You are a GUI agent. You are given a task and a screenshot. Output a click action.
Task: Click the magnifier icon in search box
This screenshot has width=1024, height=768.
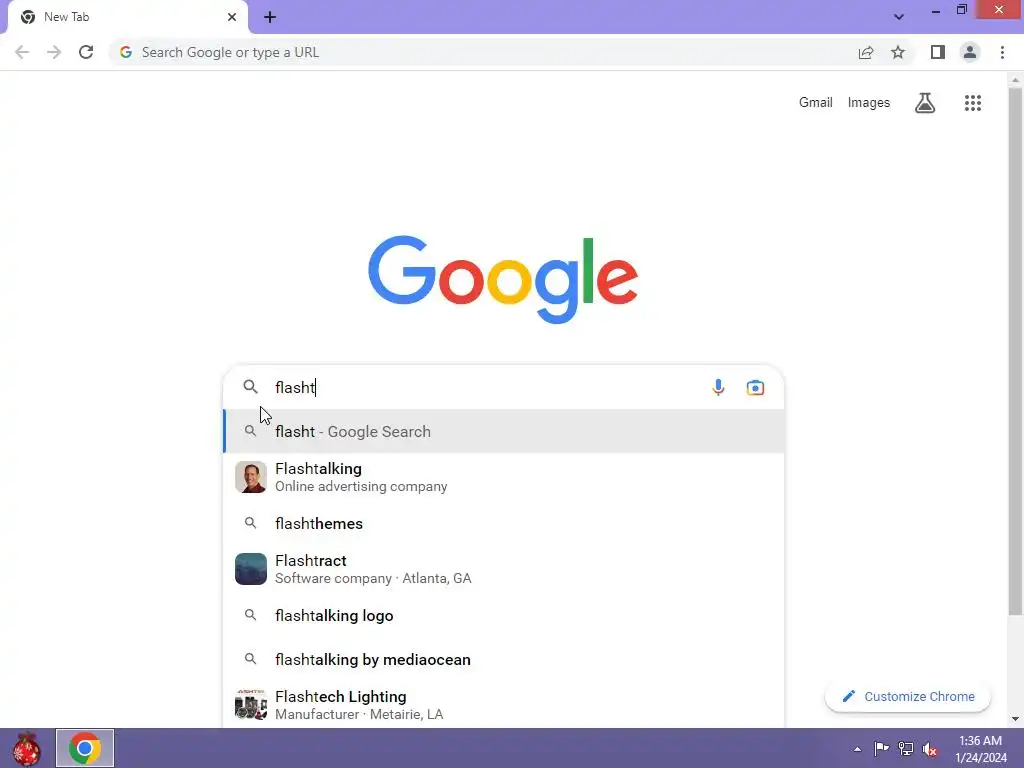[x=250, y=387]
